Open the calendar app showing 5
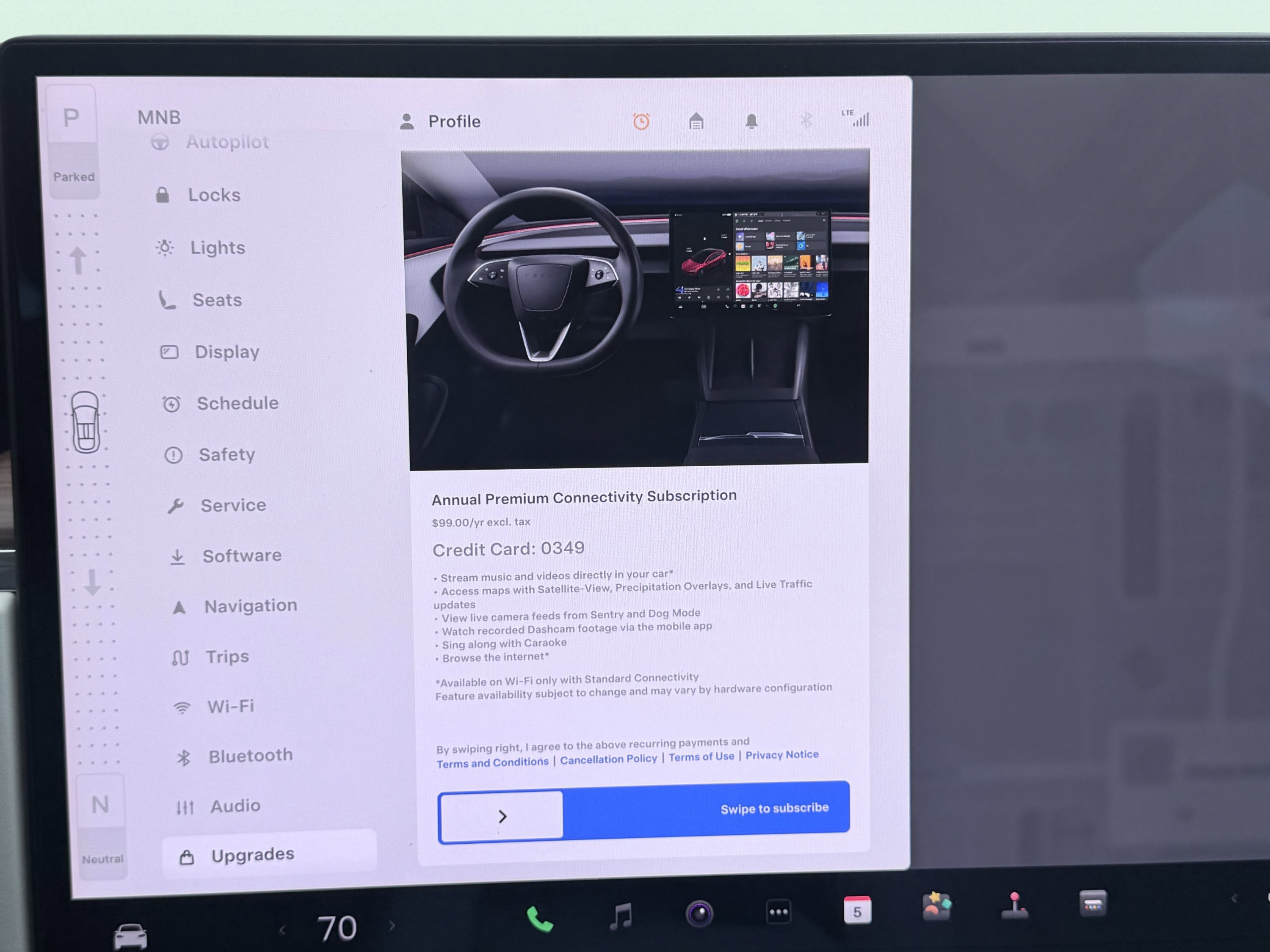The height and width of the screenshot is (952, 1270). [858, 910]
